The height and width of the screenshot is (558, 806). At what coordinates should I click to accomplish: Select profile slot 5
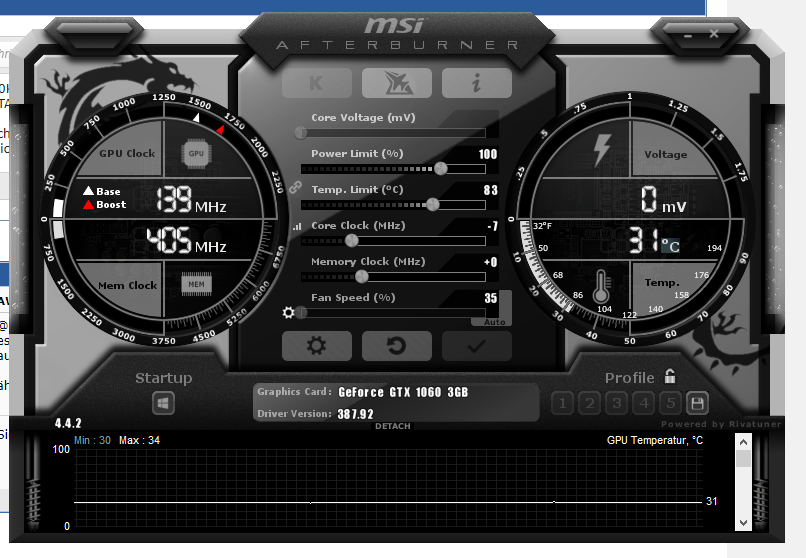click(x=671, y=403)
